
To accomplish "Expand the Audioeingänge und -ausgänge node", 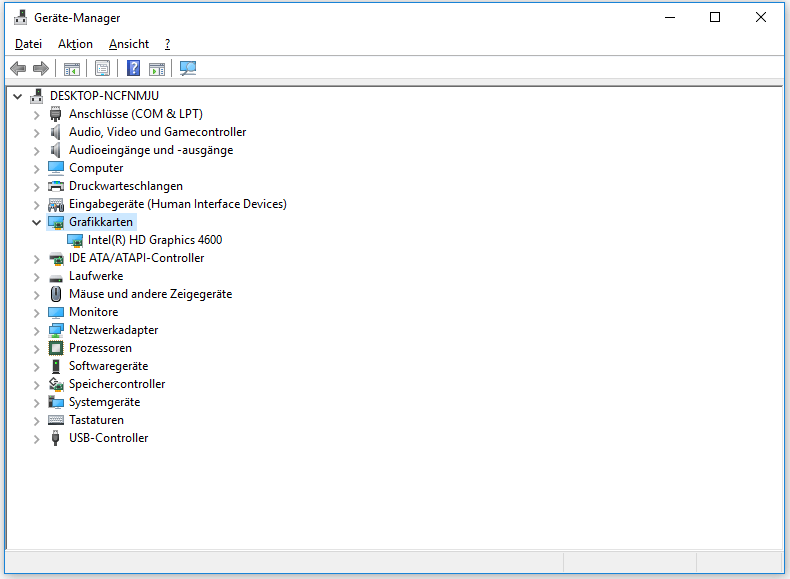I will click(36, 151).
